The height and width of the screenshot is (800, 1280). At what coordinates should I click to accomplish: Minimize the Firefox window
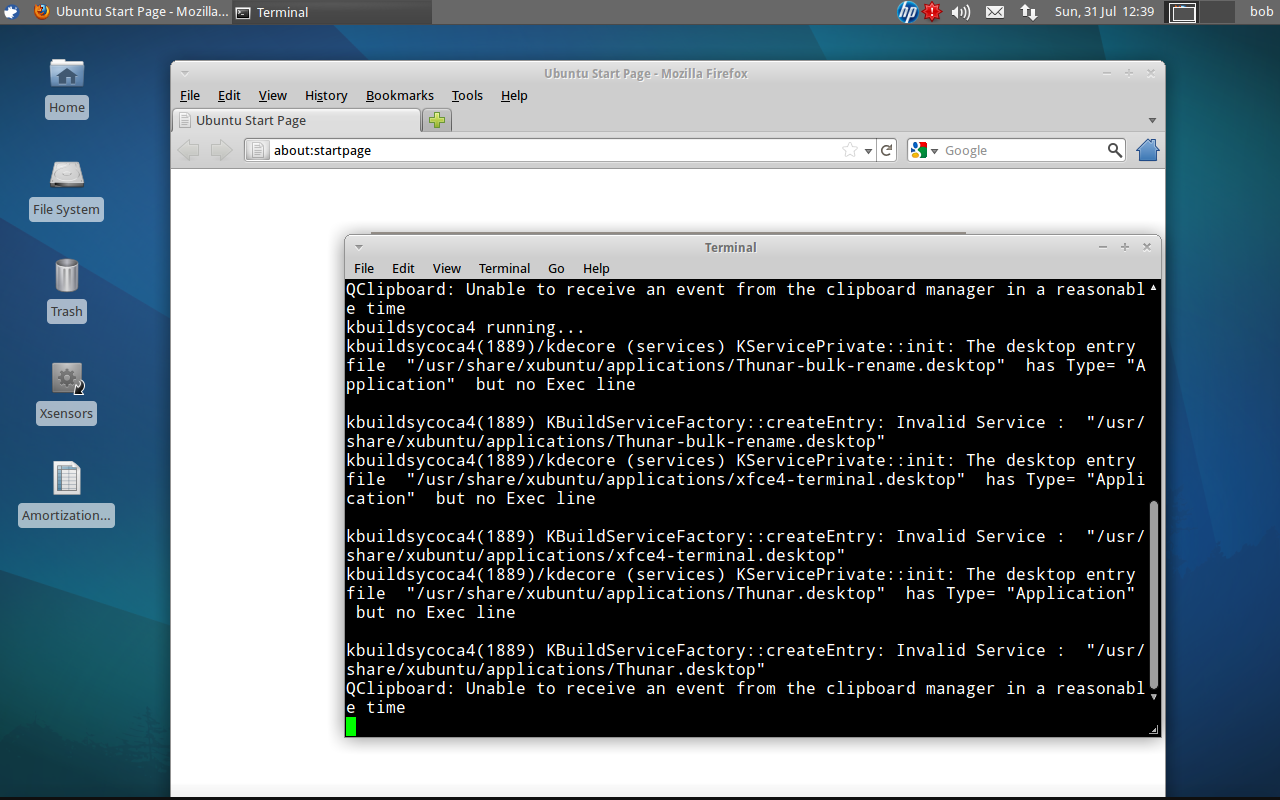tap(1107, 73)
